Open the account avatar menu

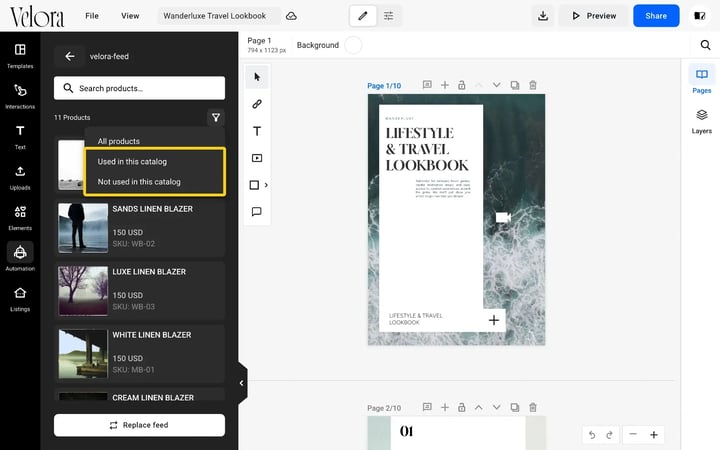pyautogui.click(x=699, y=16)
